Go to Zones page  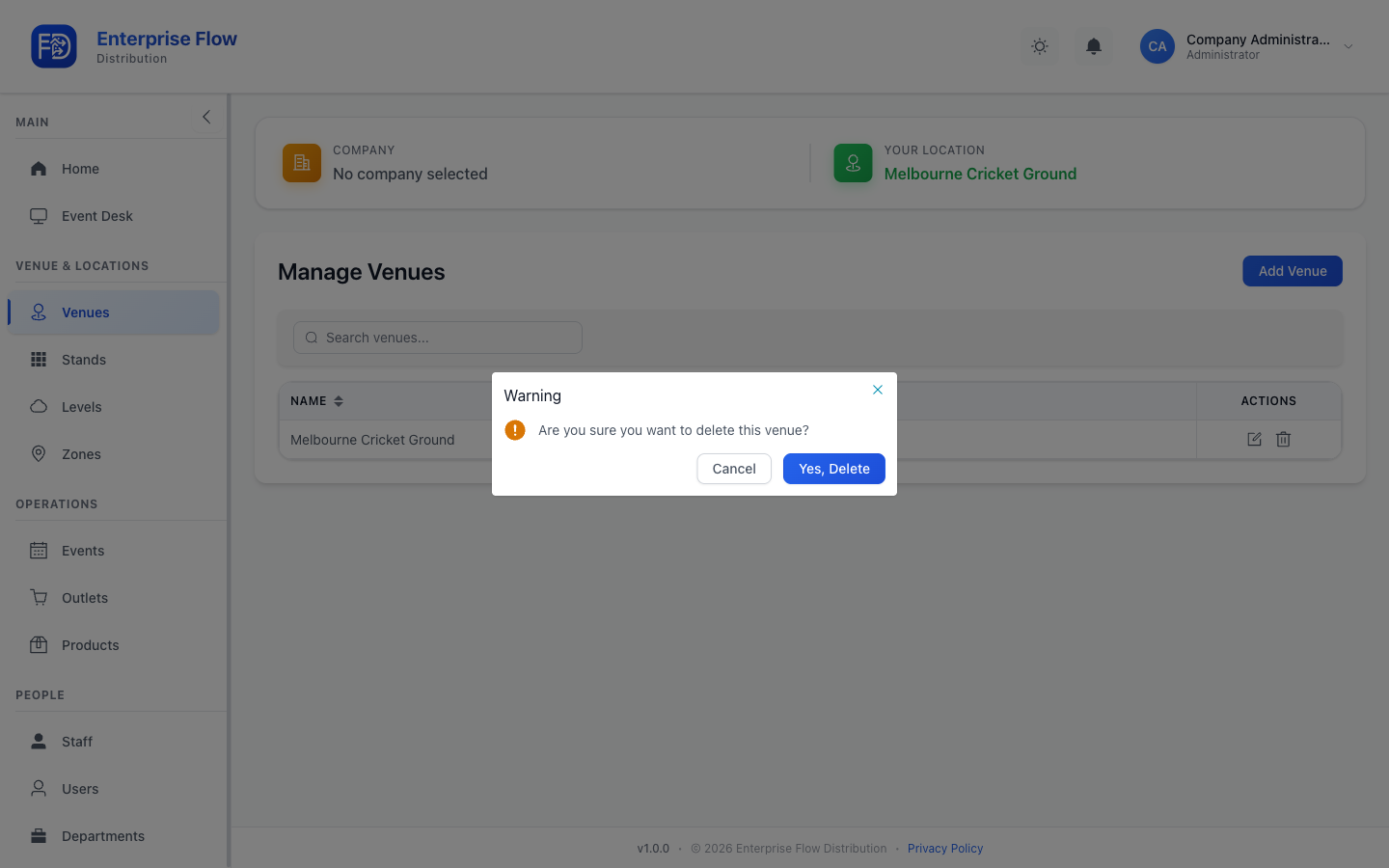click(x=114, y=454)
